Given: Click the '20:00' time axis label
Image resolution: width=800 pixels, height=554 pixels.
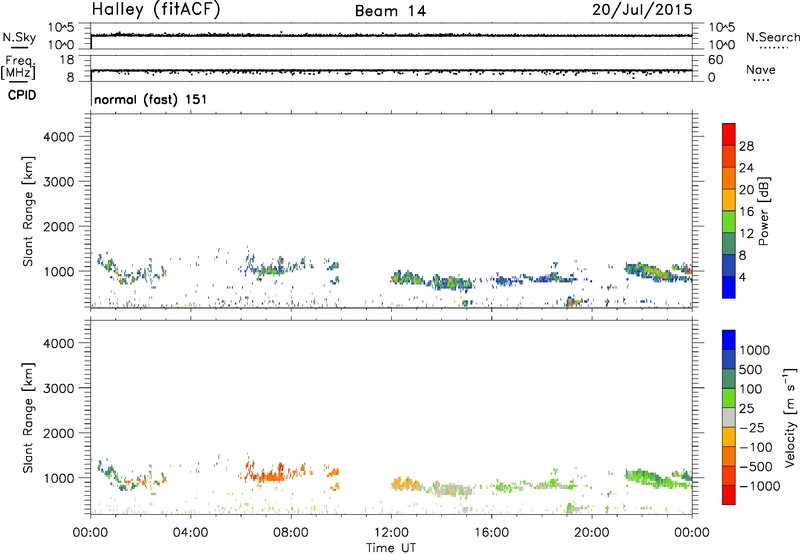Looking at the screenshot, I should 592,533.
